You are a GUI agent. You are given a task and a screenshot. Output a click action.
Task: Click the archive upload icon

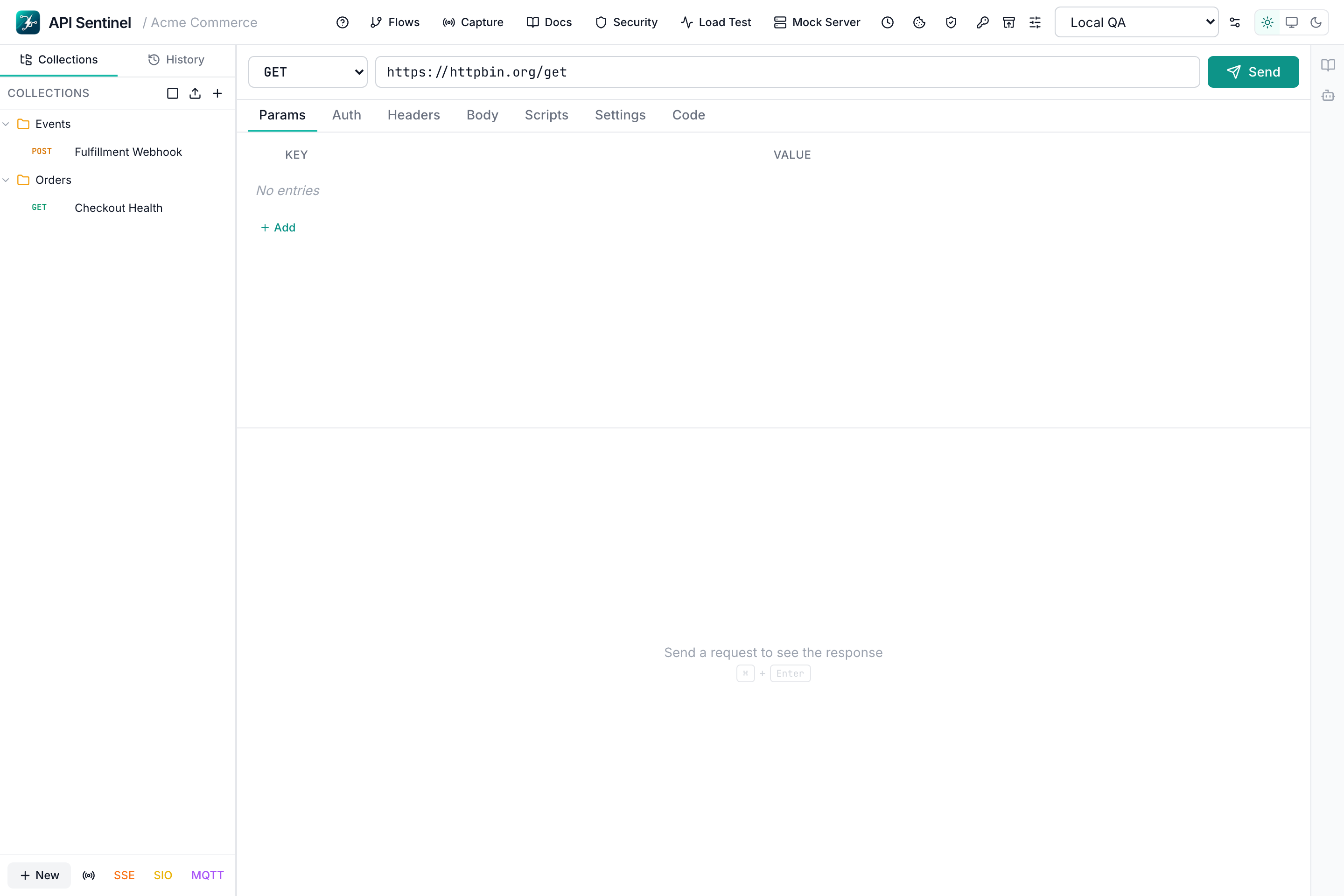(x=1009, y=22)
